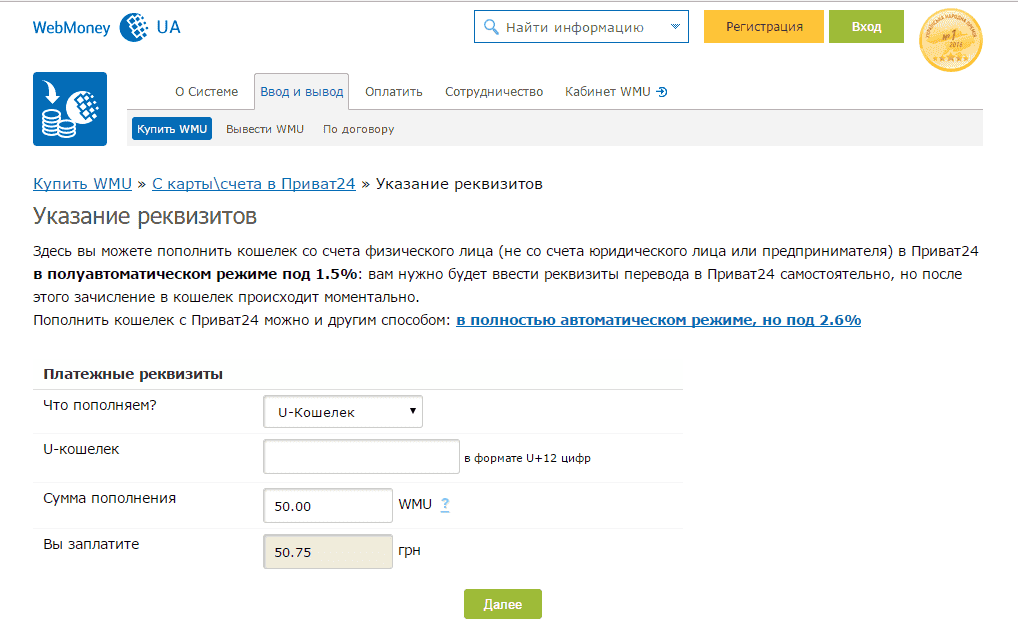Click the green Далее button
The width and height of the screenshot is (1018, 643).
pos(502,605)
